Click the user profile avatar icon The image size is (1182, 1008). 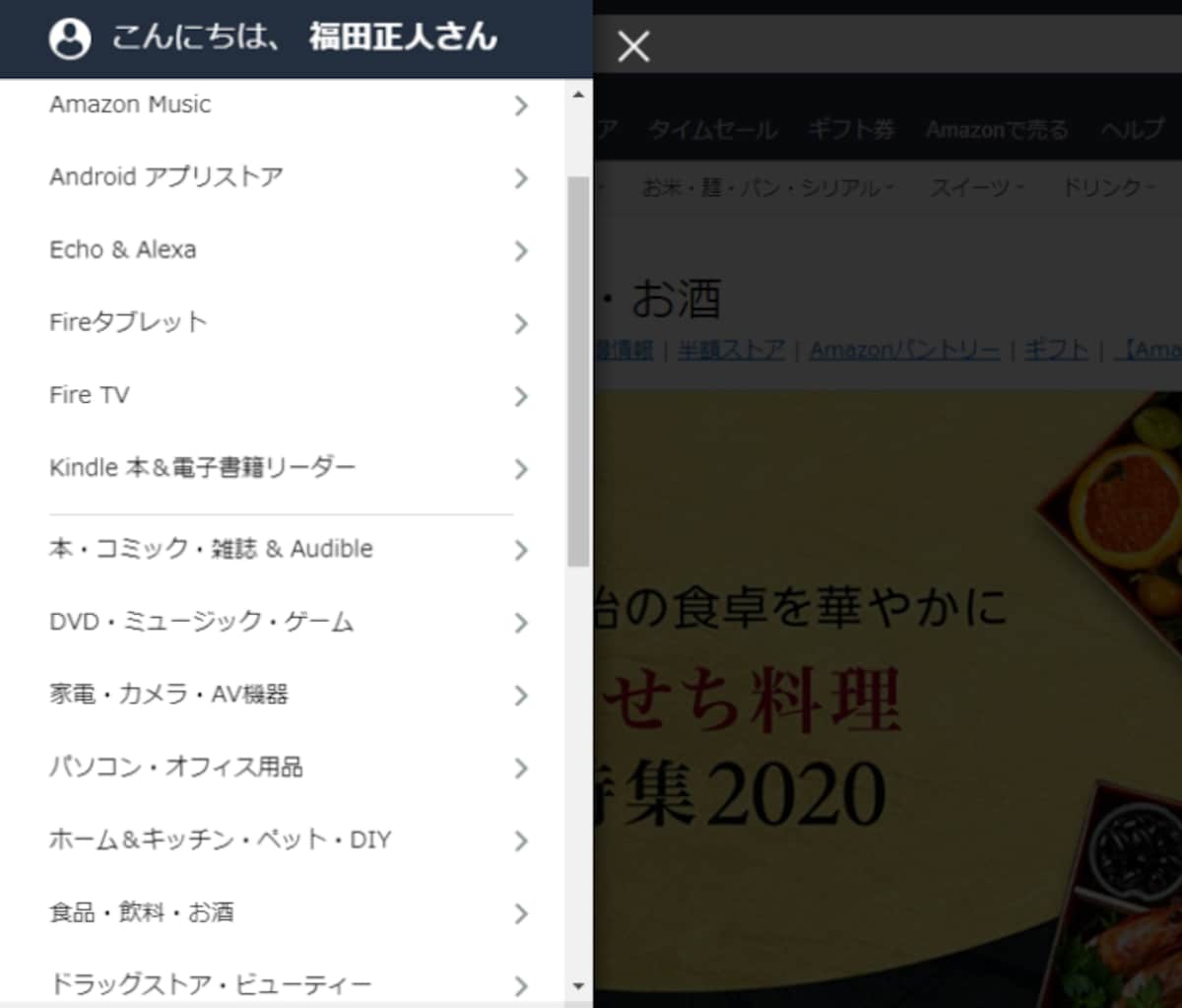(70, 39)
